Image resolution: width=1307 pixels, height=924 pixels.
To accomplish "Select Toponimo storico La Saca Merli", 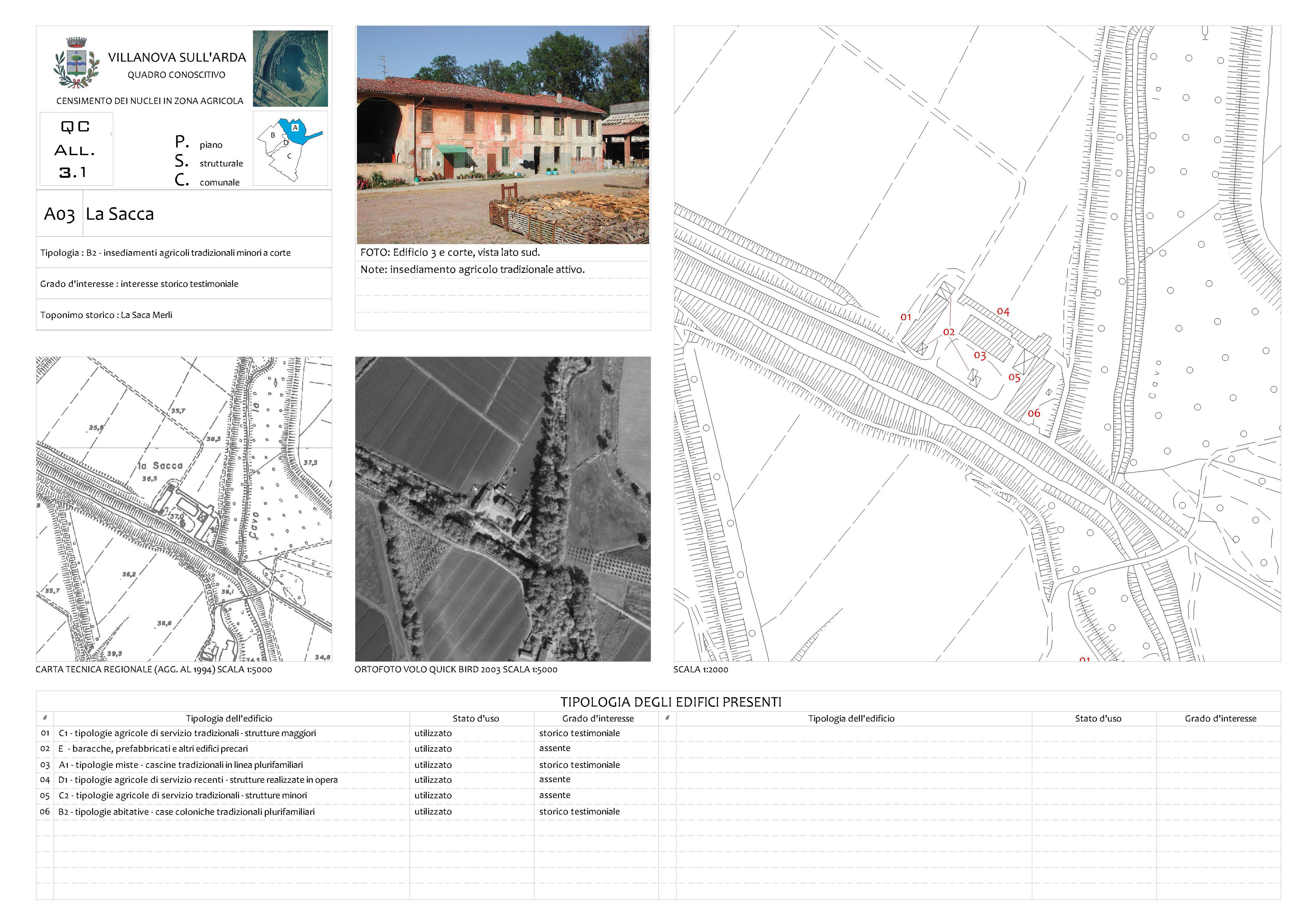I will click(x=106, y=315).
